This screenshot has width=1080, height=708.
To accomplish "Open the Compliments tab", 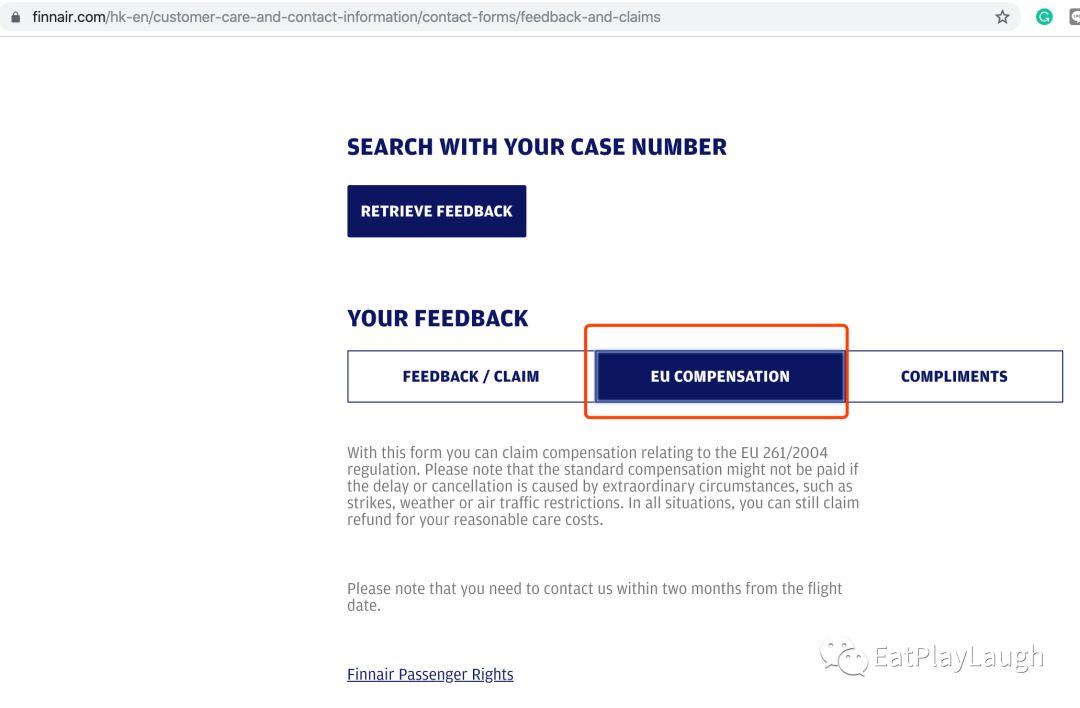I will click(x=954, y=377).
